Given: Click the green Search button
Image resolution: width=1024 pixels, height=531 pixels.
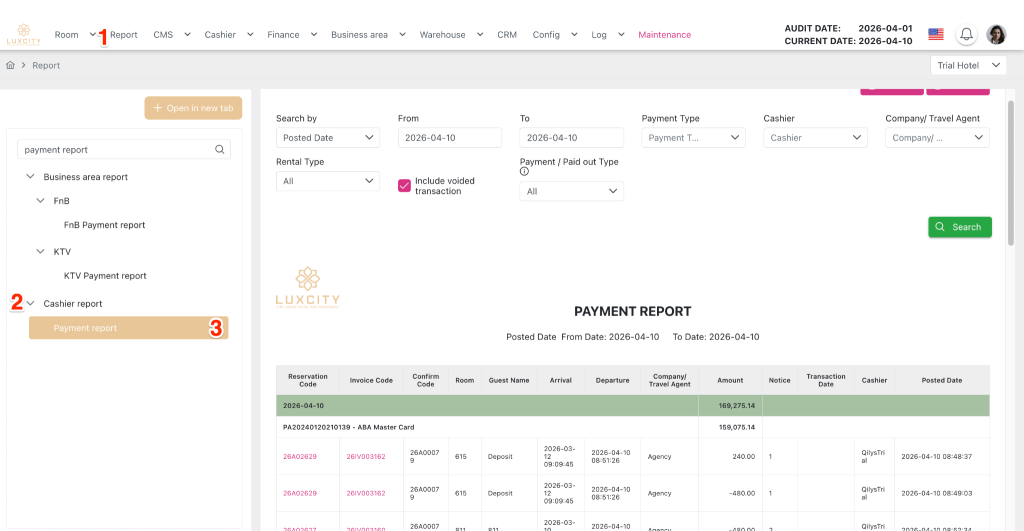Looking at the screenshot, I should coord(960,227).
